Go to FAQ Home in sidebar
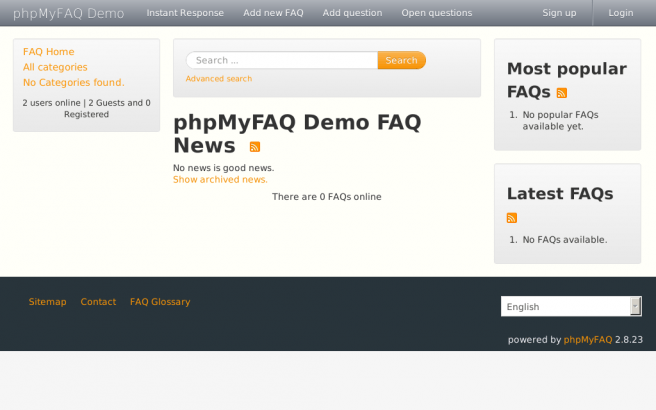 point(48,52)
